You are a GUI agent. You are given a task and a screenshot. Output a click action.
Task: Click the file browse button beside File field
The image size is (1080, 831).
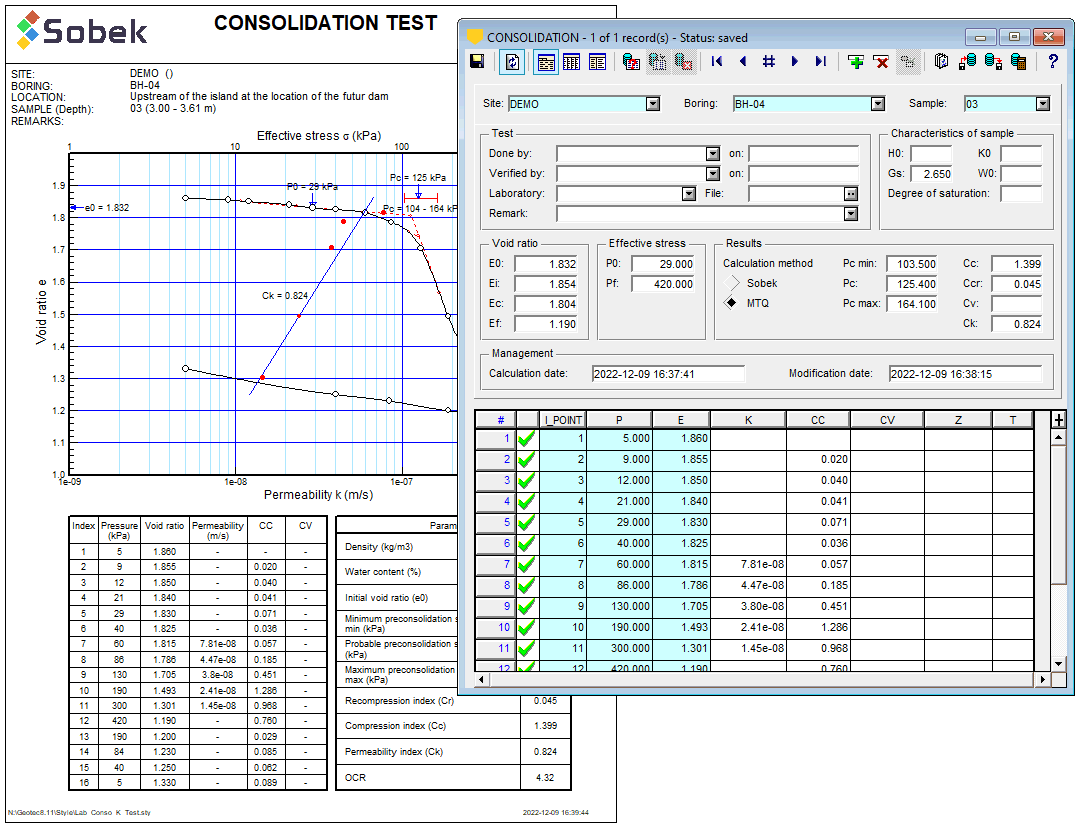coord(851,194)
